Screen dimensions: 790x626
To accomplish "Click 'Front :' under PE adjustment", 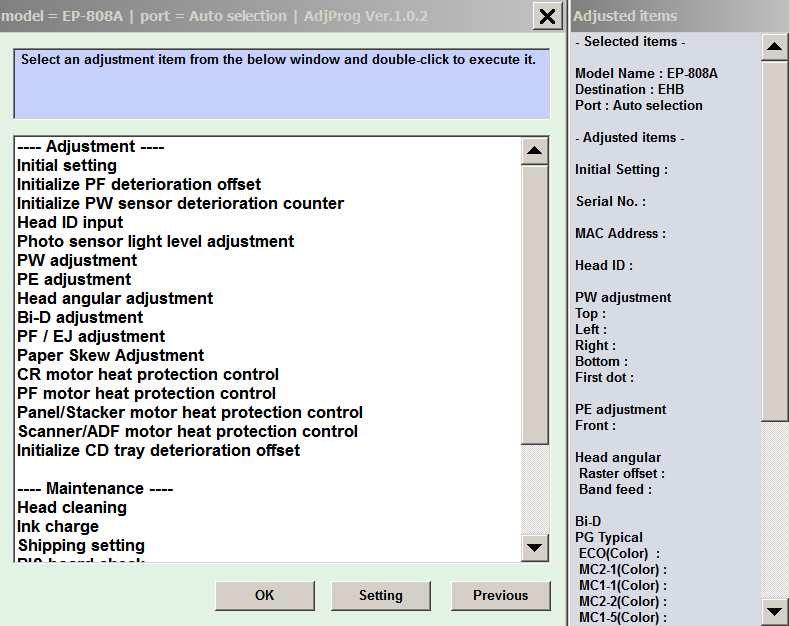I will (596, 426).
